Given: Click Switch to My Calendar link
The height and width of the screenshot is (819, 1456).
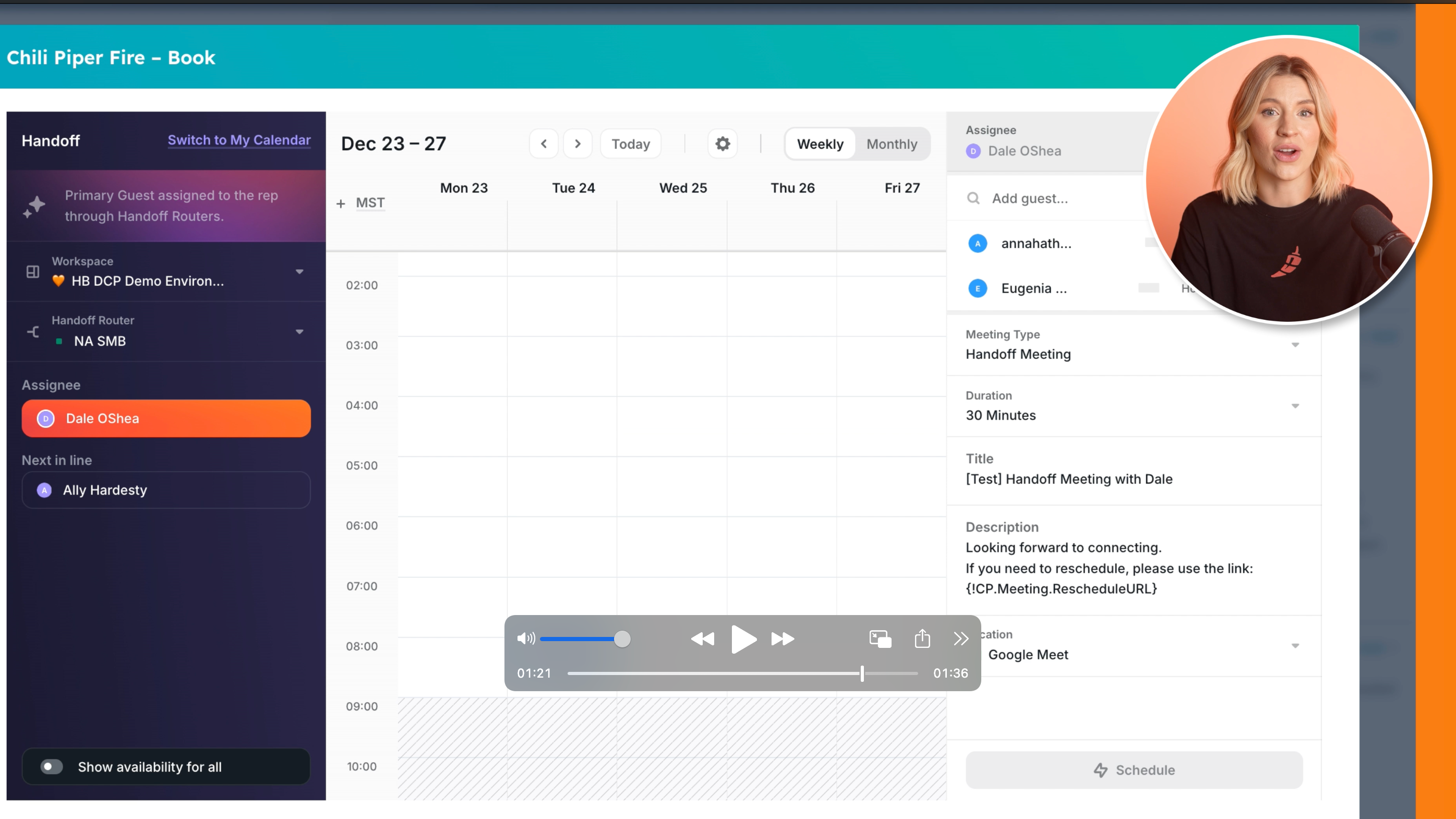Looking at the screenshot, I should tap(239, 140).
